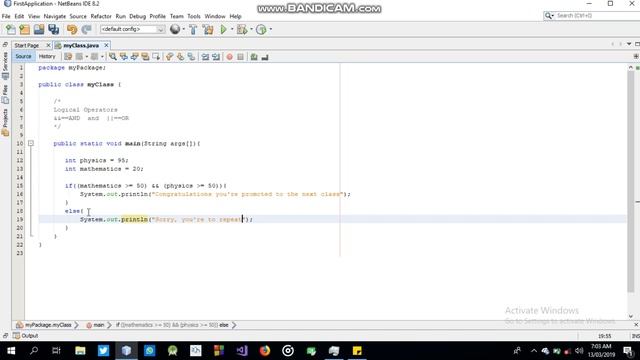The height and width of the screenshot is (360, 640).
Task: Click the Windows Start button
Action: coord(11,351)
